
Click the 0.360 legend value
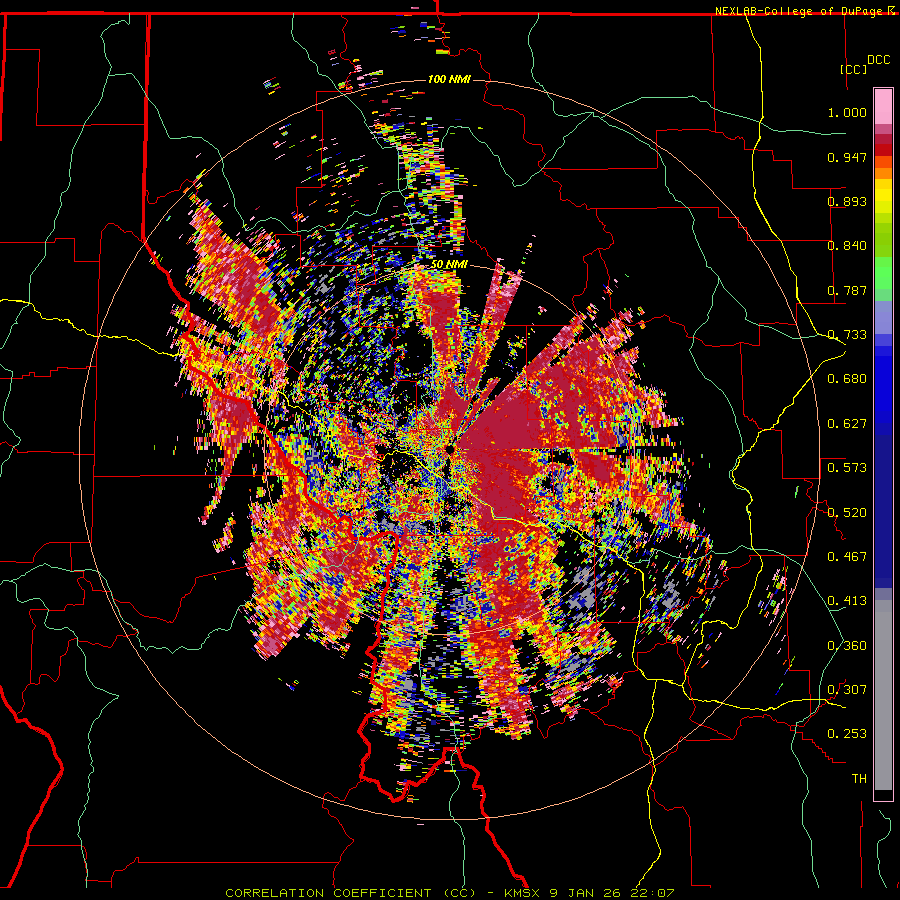[847, 646]
